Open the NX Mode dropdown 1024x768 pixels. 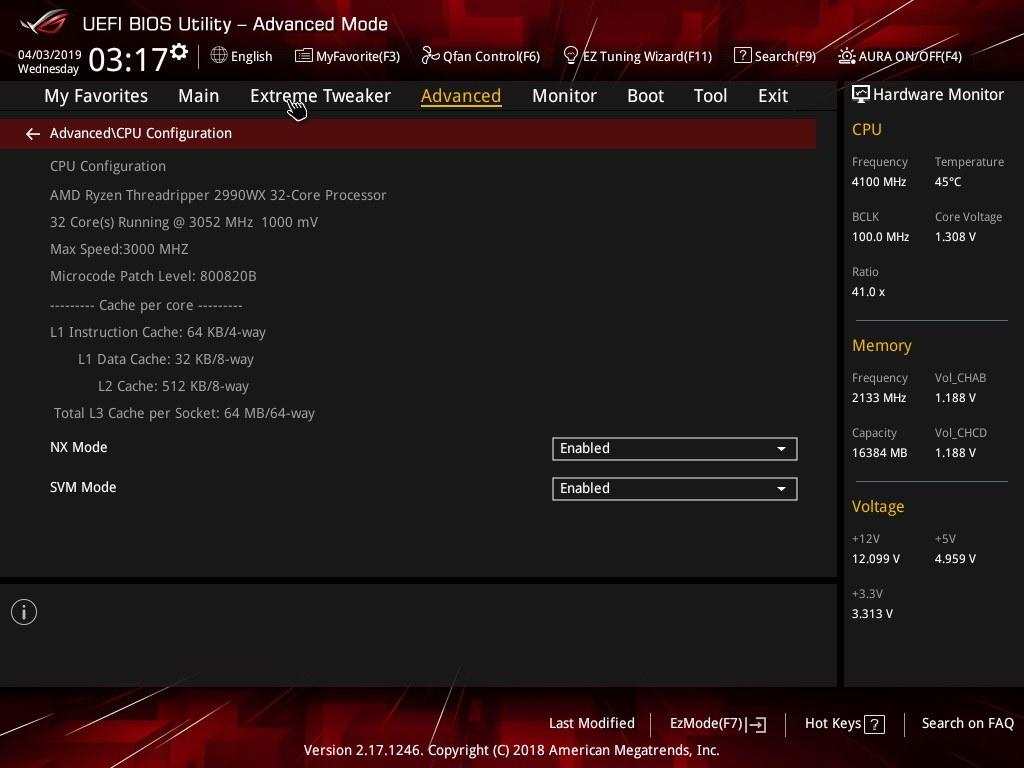pyautogui.click(x=675, y=449)
